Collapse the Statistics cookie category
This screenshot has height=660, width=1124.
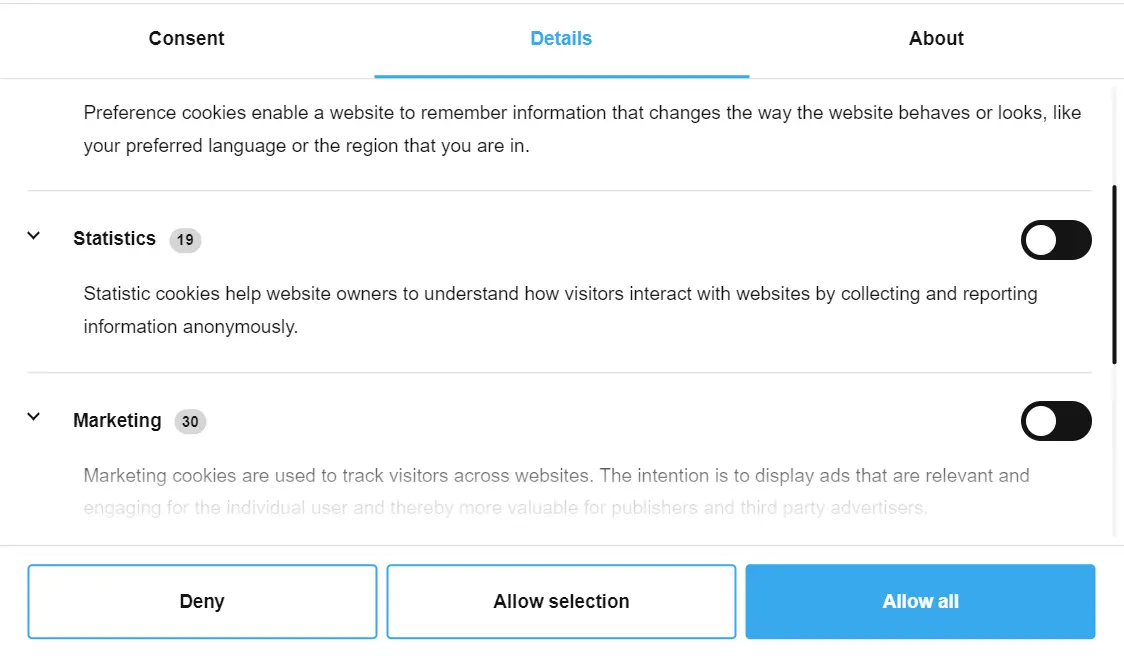[x=33, y=236]
